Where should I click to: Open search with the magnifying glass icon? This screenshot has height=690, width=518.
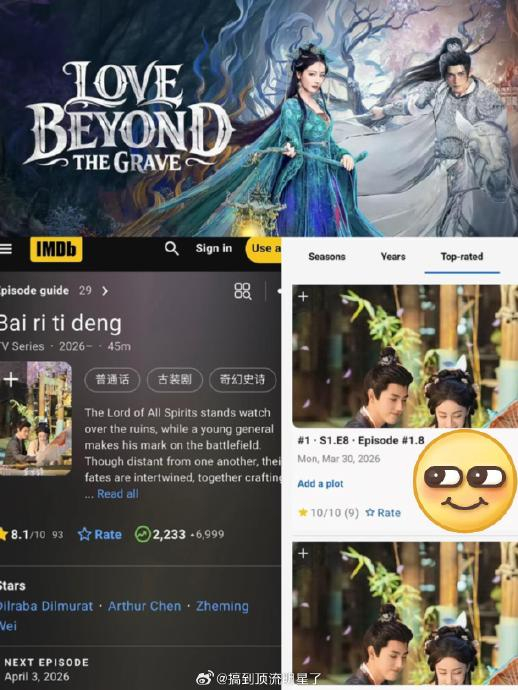(172, 249)
